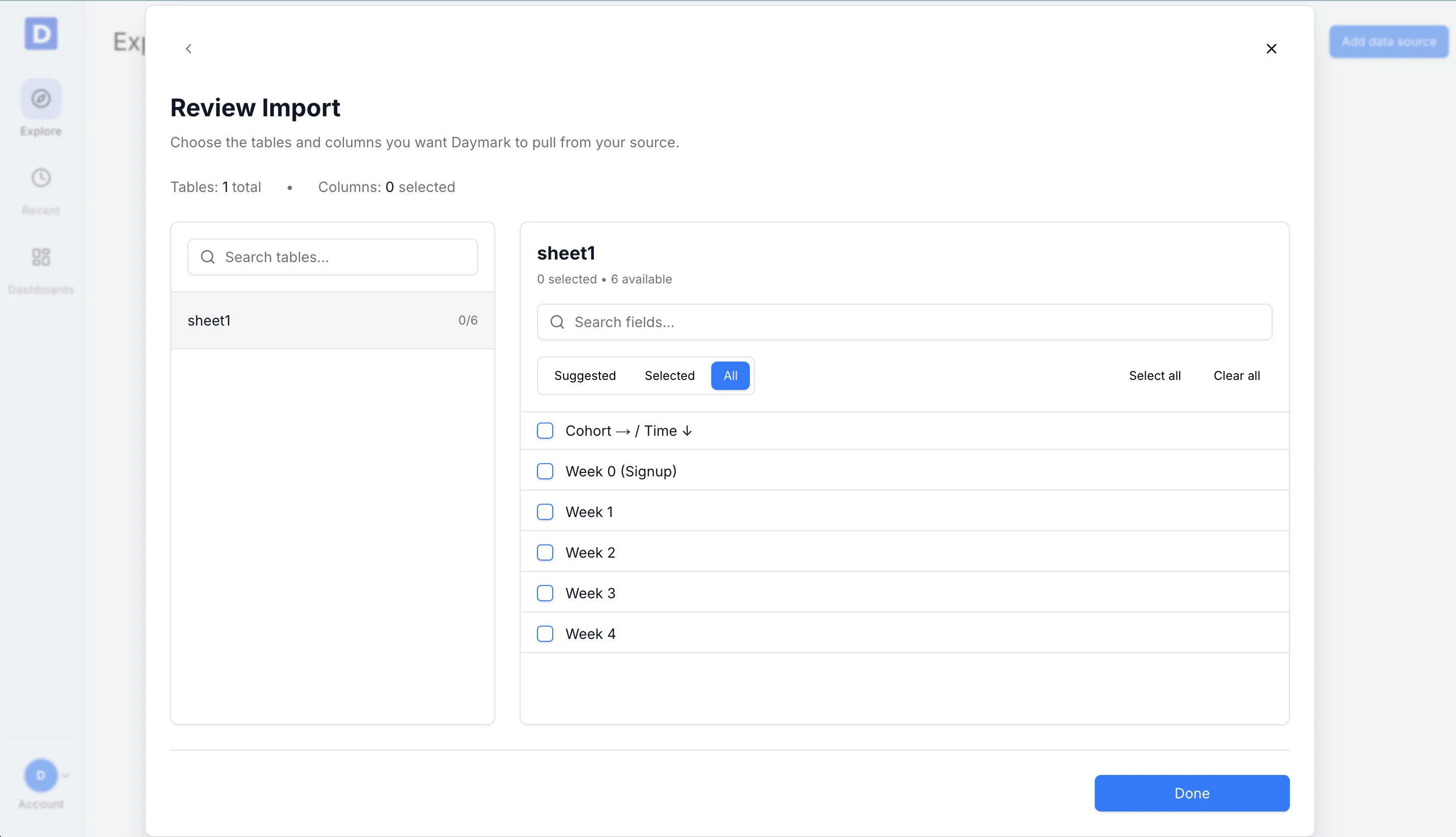Open the Account avatar in sidebar
Image resolution: width=1456 pixels, height=837 pixels.
[x=40, y=776]
